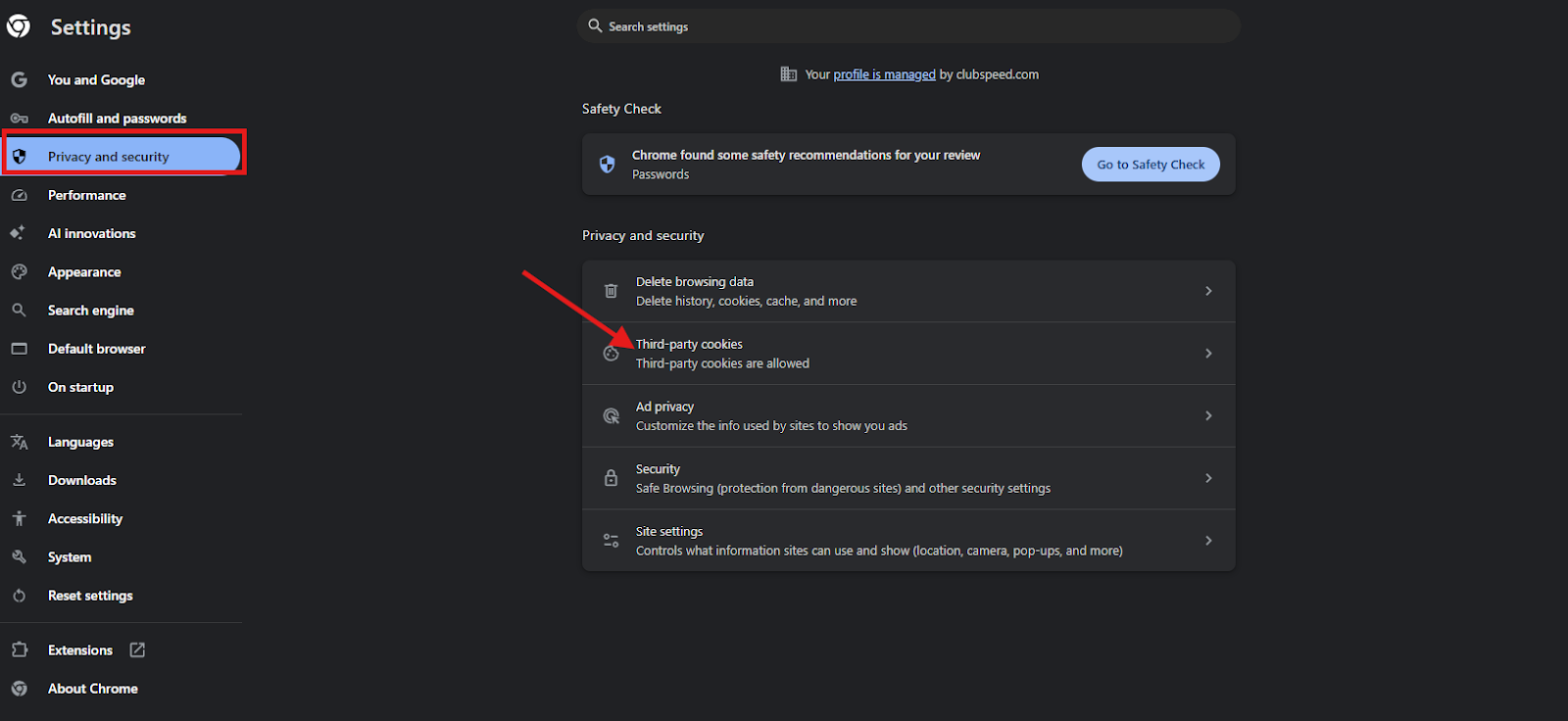Image resolution: width=1568 pixels, height=721 pixels.
Task: Click the translate icon for Languages
Action: 19,442
